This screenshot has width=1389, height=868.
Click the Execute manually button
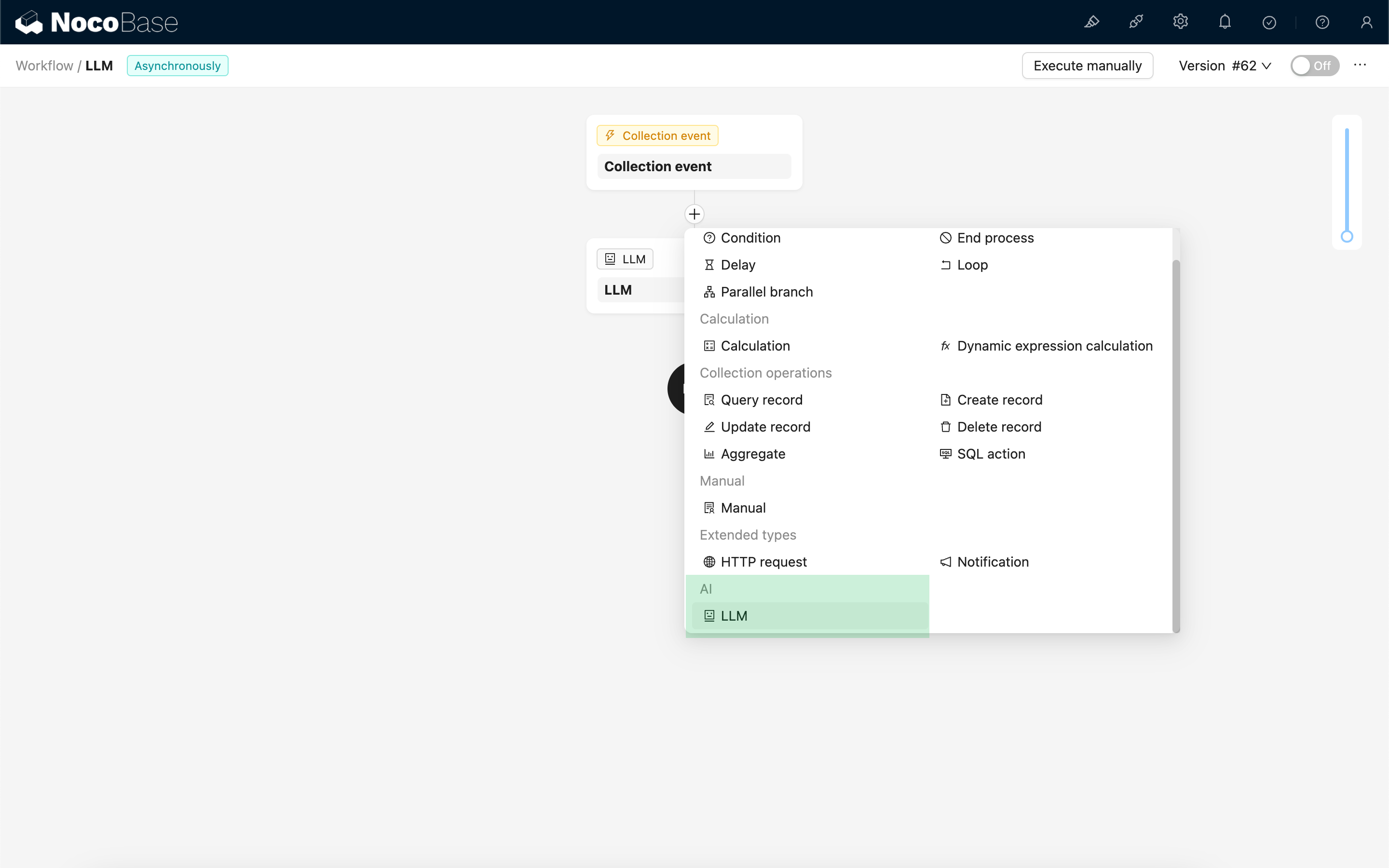click(x=1087, y=66)
